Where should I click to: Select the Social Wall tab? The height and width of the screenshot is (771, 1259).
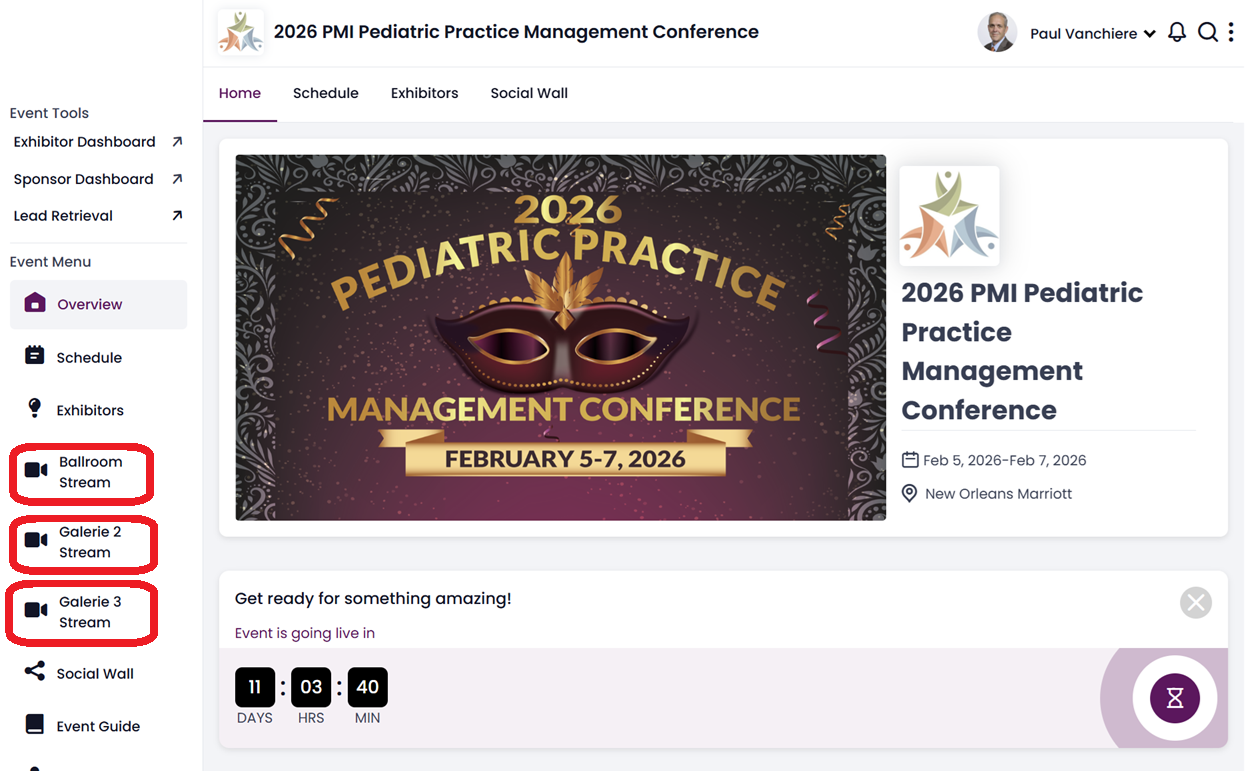pyautogui.click(x=529, y=93)
